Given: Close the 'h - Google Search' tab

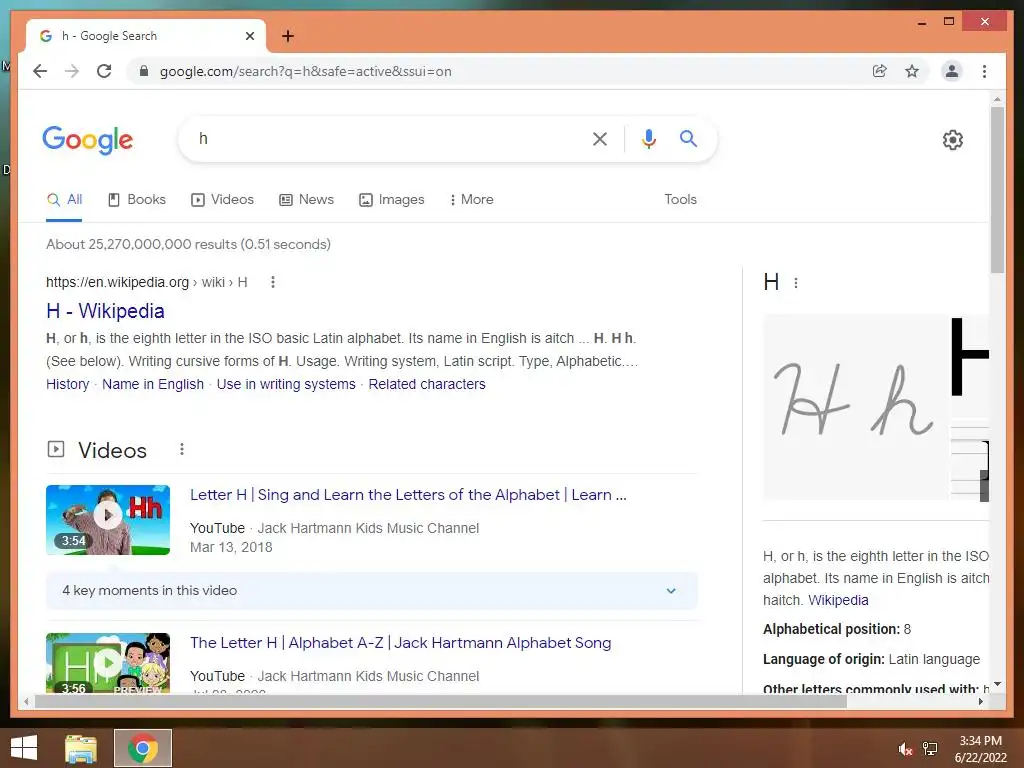Looking at the screenshot, I should tap(249, 36).
